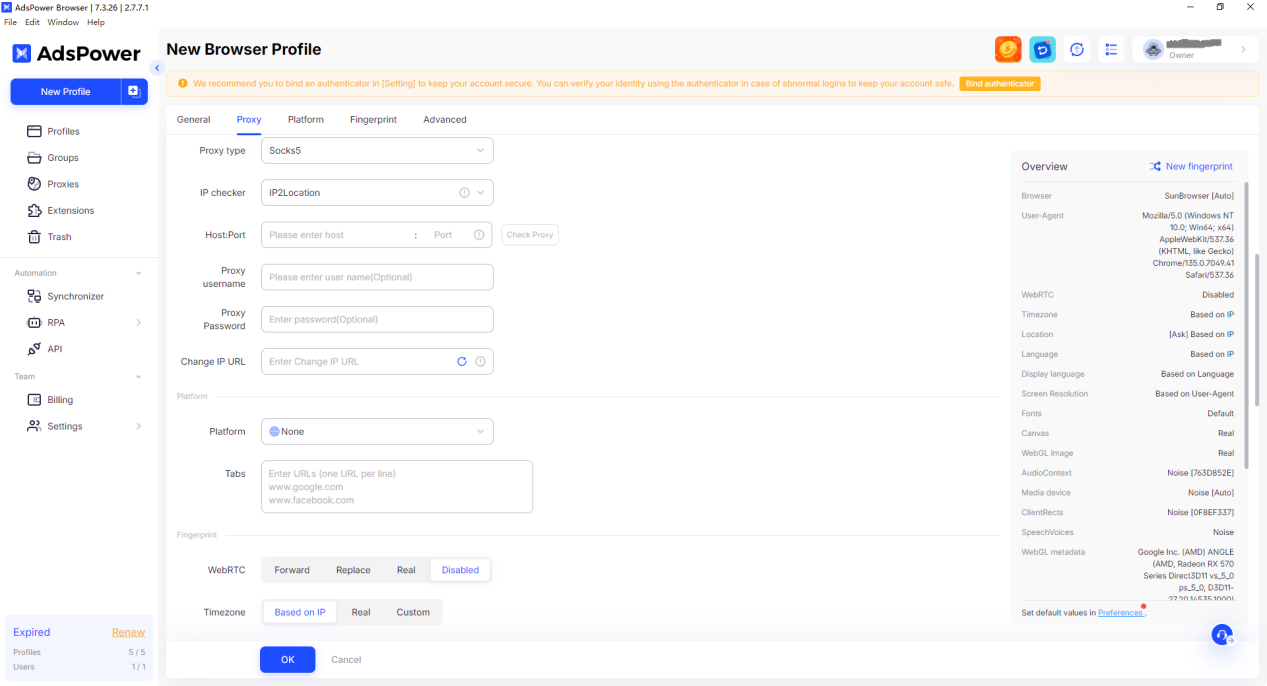The height and width of the screenshot is (686, 1267).
Task: Click the task list icon in header
Action: pos(1111,49)
